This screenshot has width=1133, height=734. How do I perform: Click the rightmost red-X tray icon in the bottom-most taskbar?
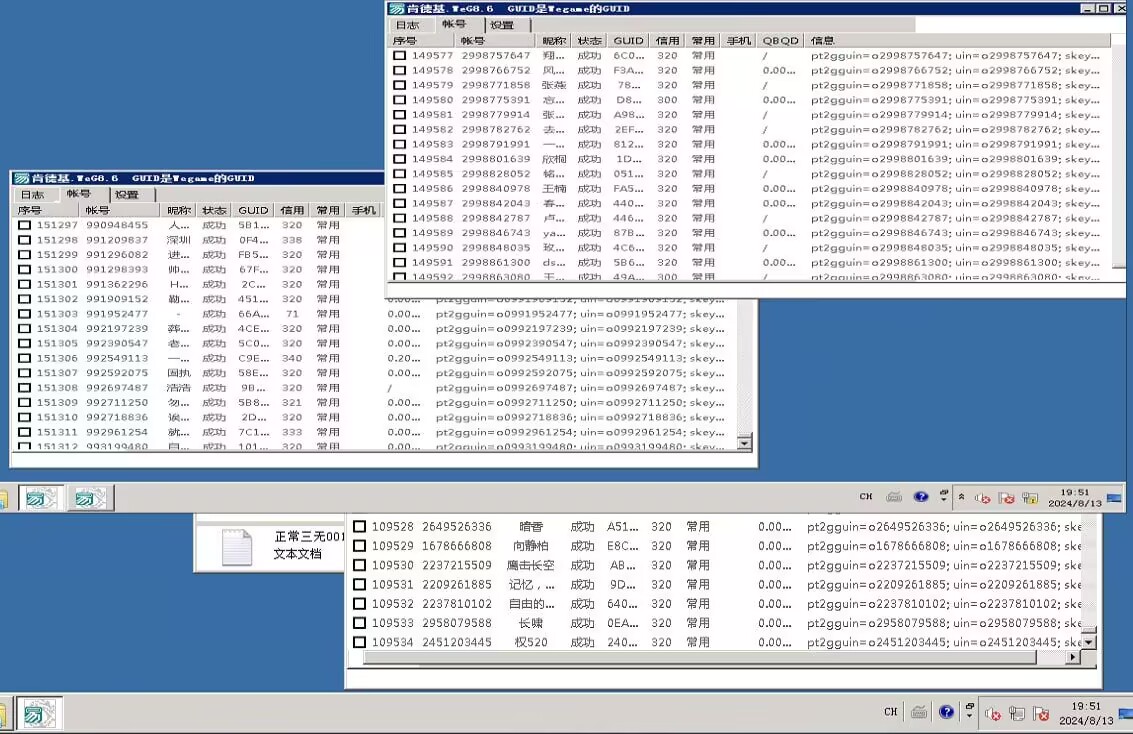click(x=1041, y=713)
